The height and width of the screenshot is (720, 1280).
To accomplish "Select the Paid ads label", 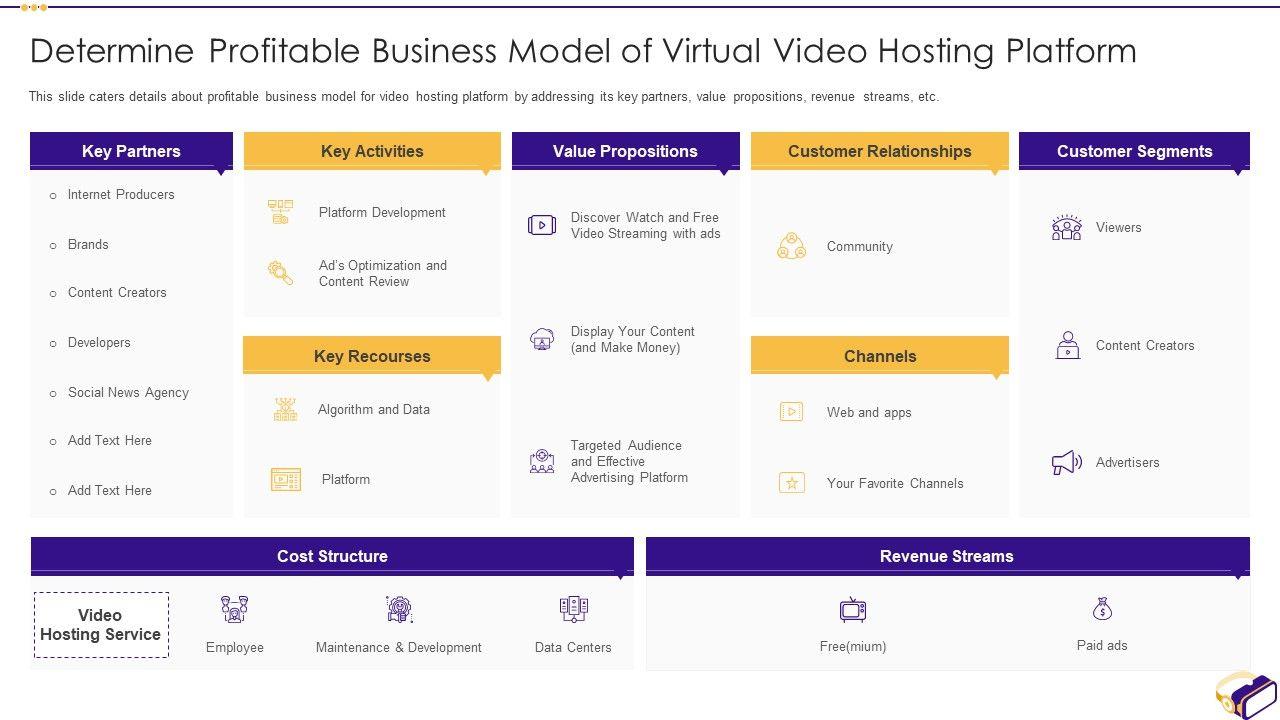I will (x=1102, y=645).
